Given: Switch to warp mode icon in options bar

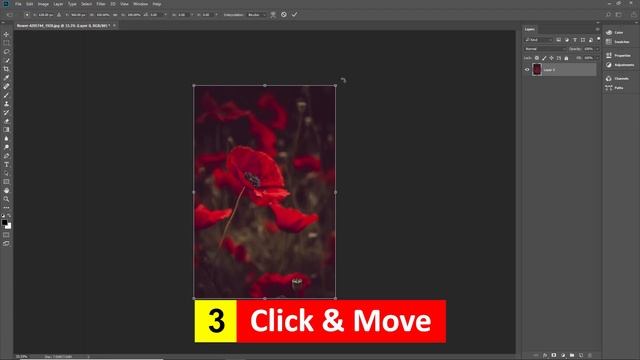Looking at the screenshot, I should click(273, 15).
